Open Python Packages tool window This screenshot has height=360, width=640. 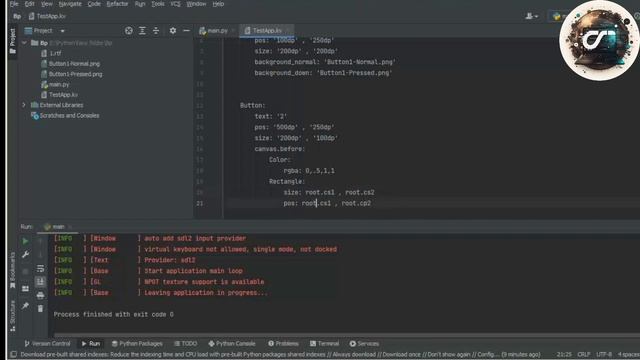click(137, 344)
